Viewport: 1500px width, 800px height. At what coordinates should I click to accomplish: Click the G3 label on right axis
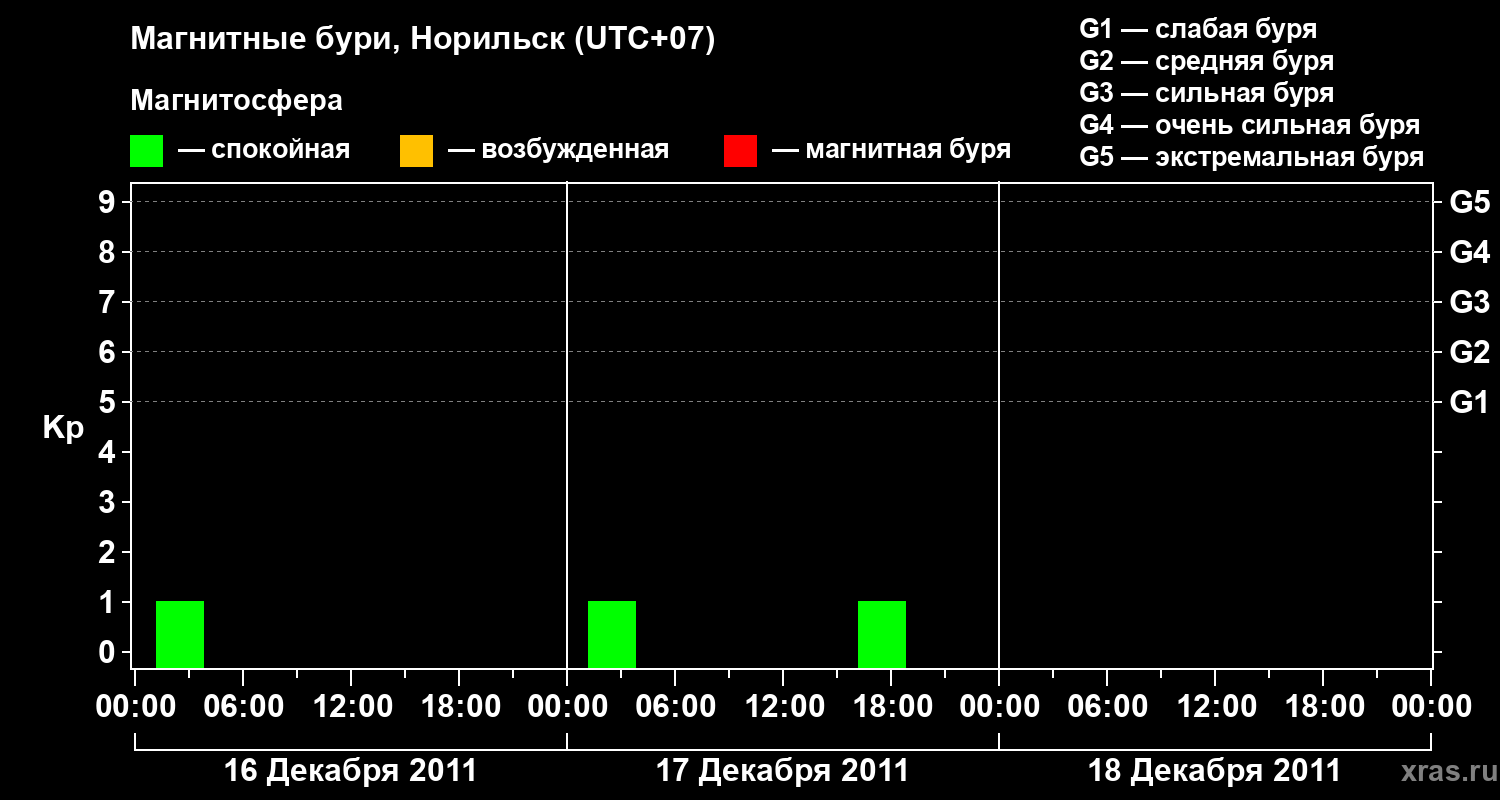(1469, 303)
